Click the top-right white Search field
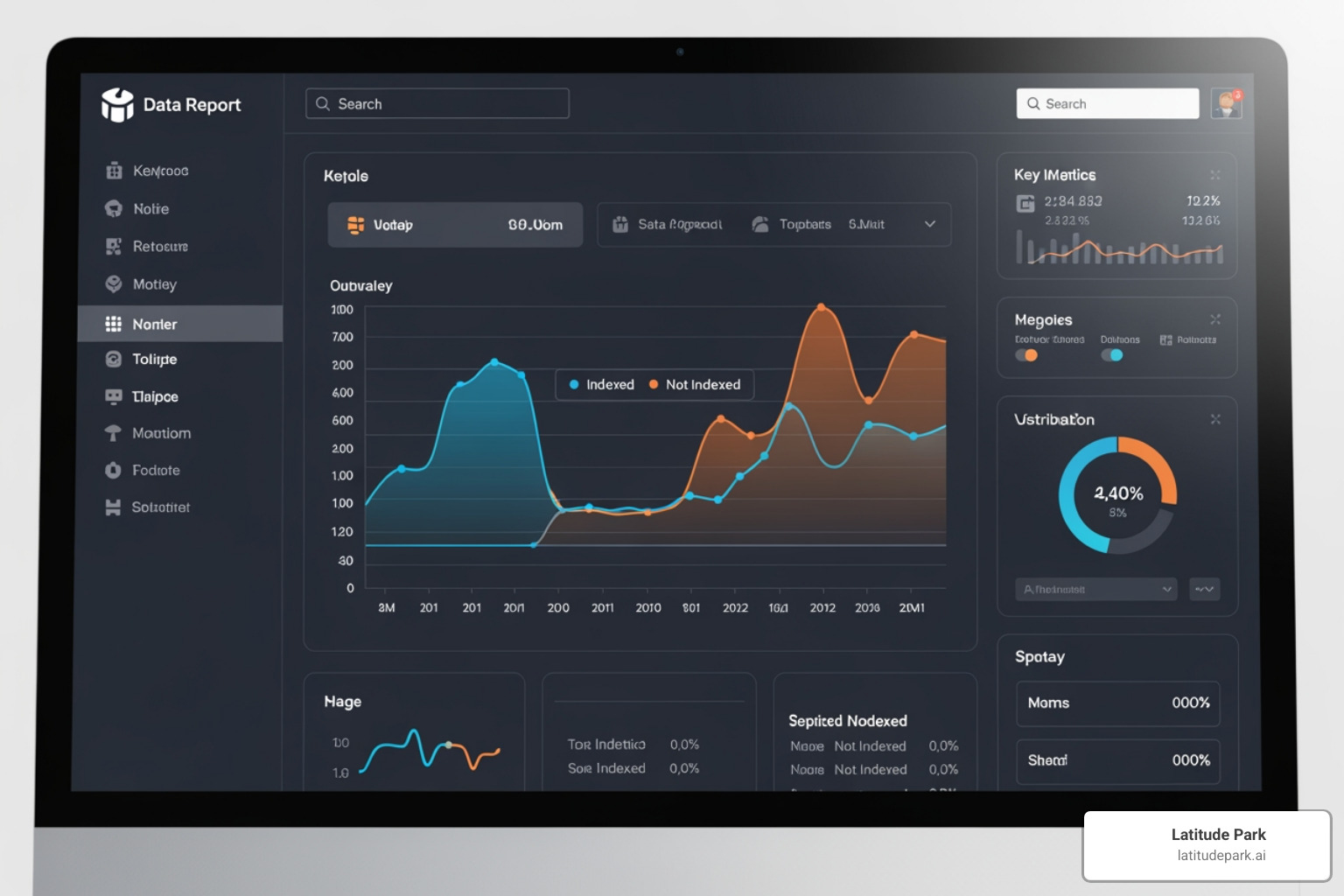1344x896 pixels. 1108,103
